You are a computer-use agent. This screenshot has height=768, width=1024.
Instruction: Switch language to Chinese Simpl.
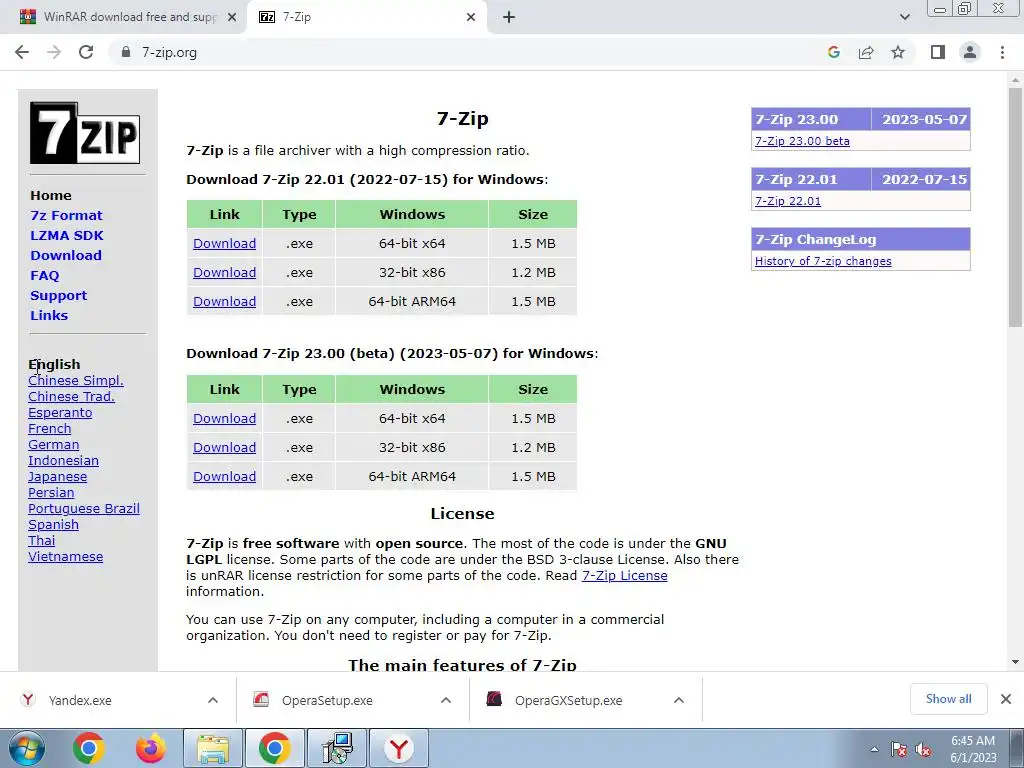pos(76,381)
